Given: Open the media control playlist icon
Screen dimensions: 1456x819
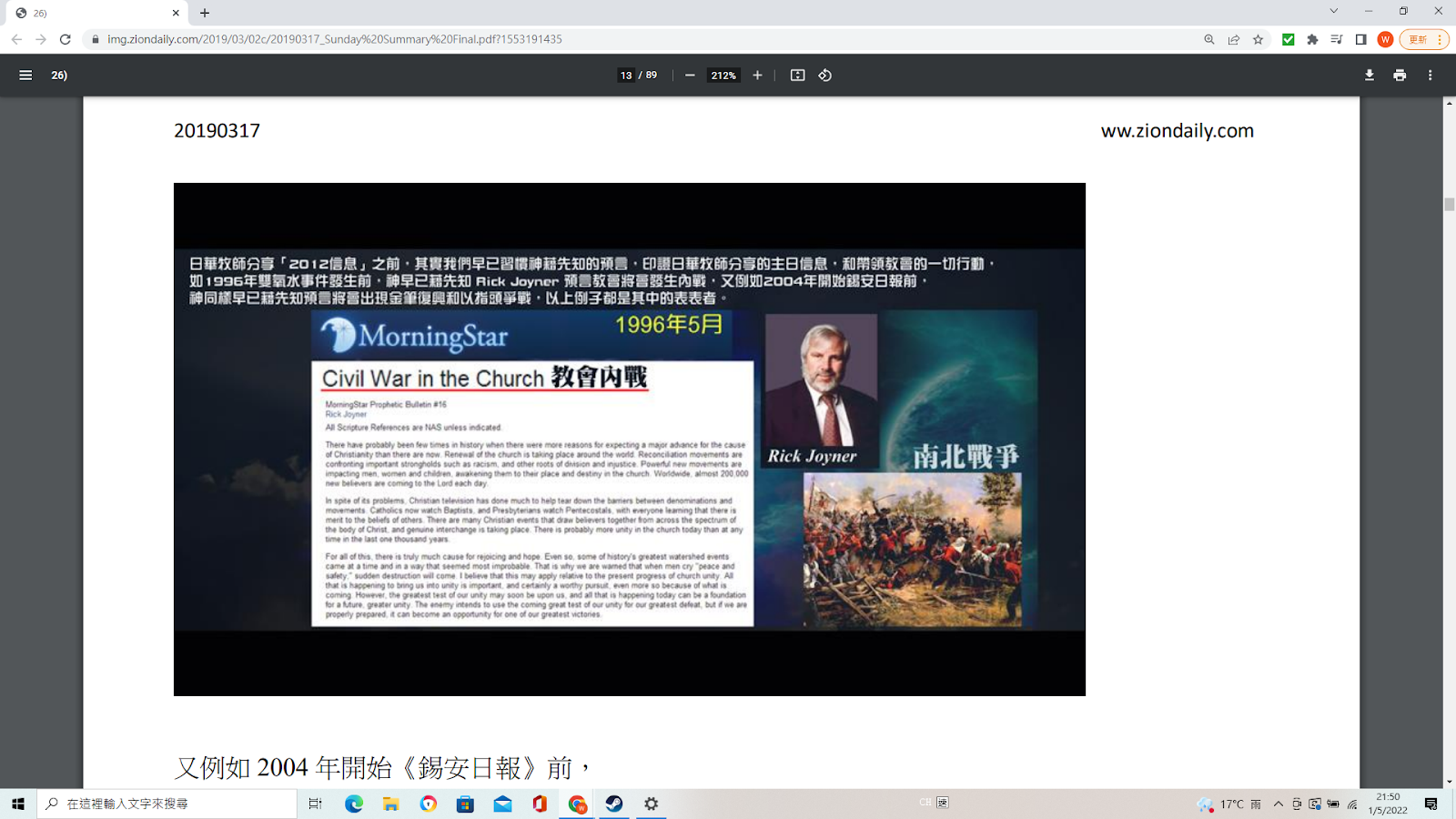Looking at the screenshot, I should pos(1337,39).
